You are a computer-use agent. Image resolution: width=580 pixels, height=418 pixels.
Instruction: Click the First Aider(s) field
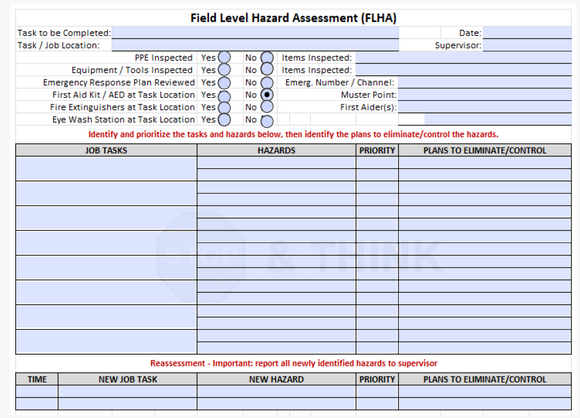tap(485, 107)
